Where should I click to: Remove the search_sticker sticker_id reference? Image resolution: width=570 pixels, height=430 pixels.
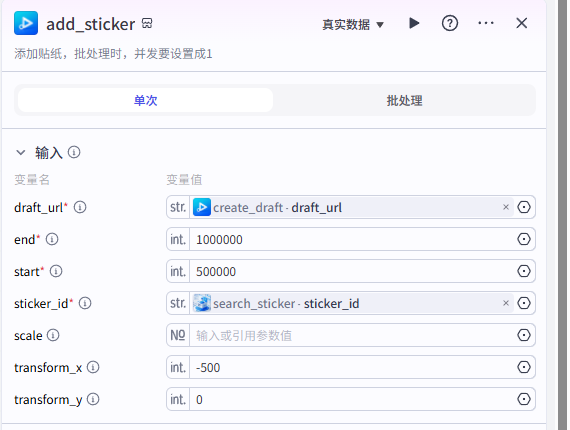pyautogui.click(x=506, y=303)
